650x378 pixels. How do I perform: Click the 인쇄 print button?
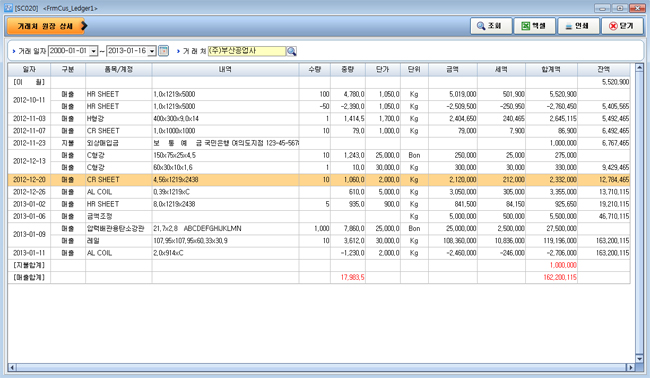coord(578,26)
